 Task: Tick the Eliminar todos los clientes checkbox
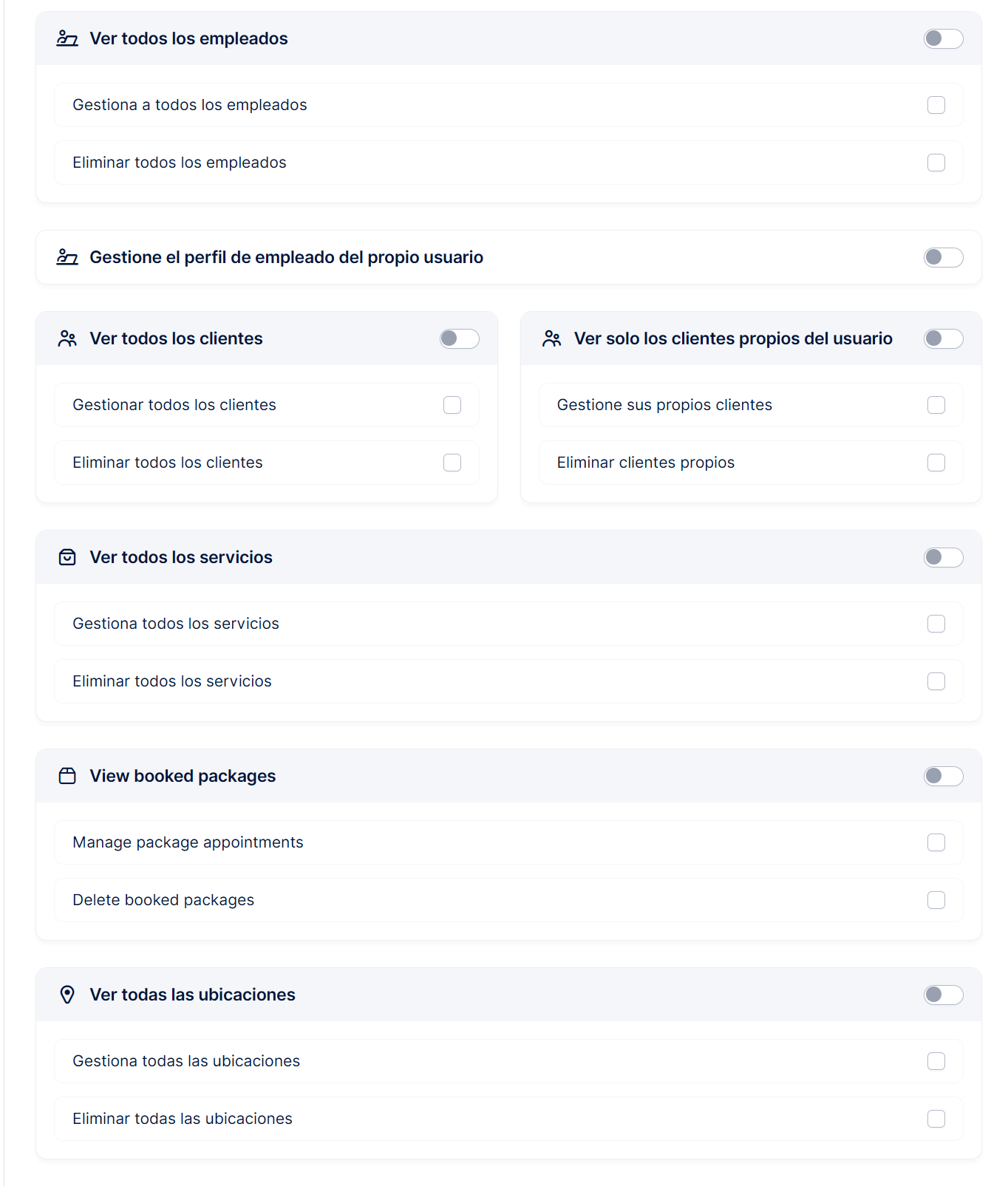pyautogui.click(x=452, y=463)
